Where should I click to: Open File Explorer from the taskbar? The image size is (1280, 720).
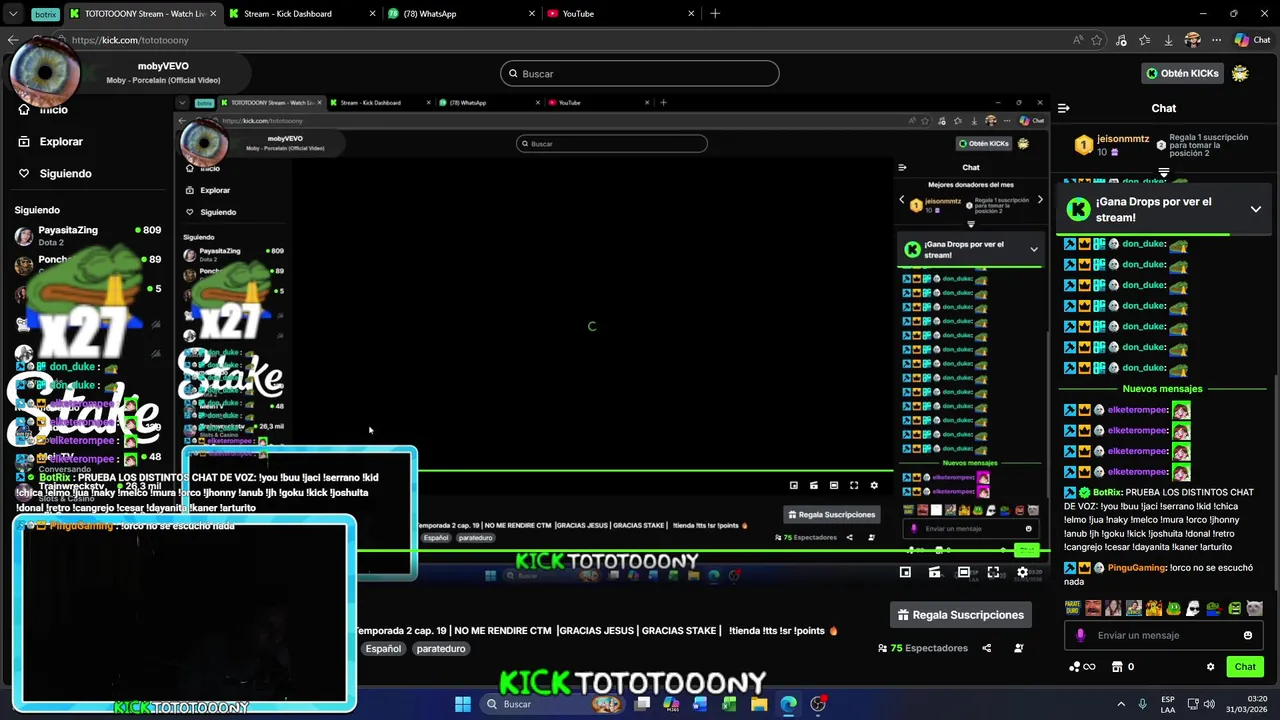(x=759, y=704)
